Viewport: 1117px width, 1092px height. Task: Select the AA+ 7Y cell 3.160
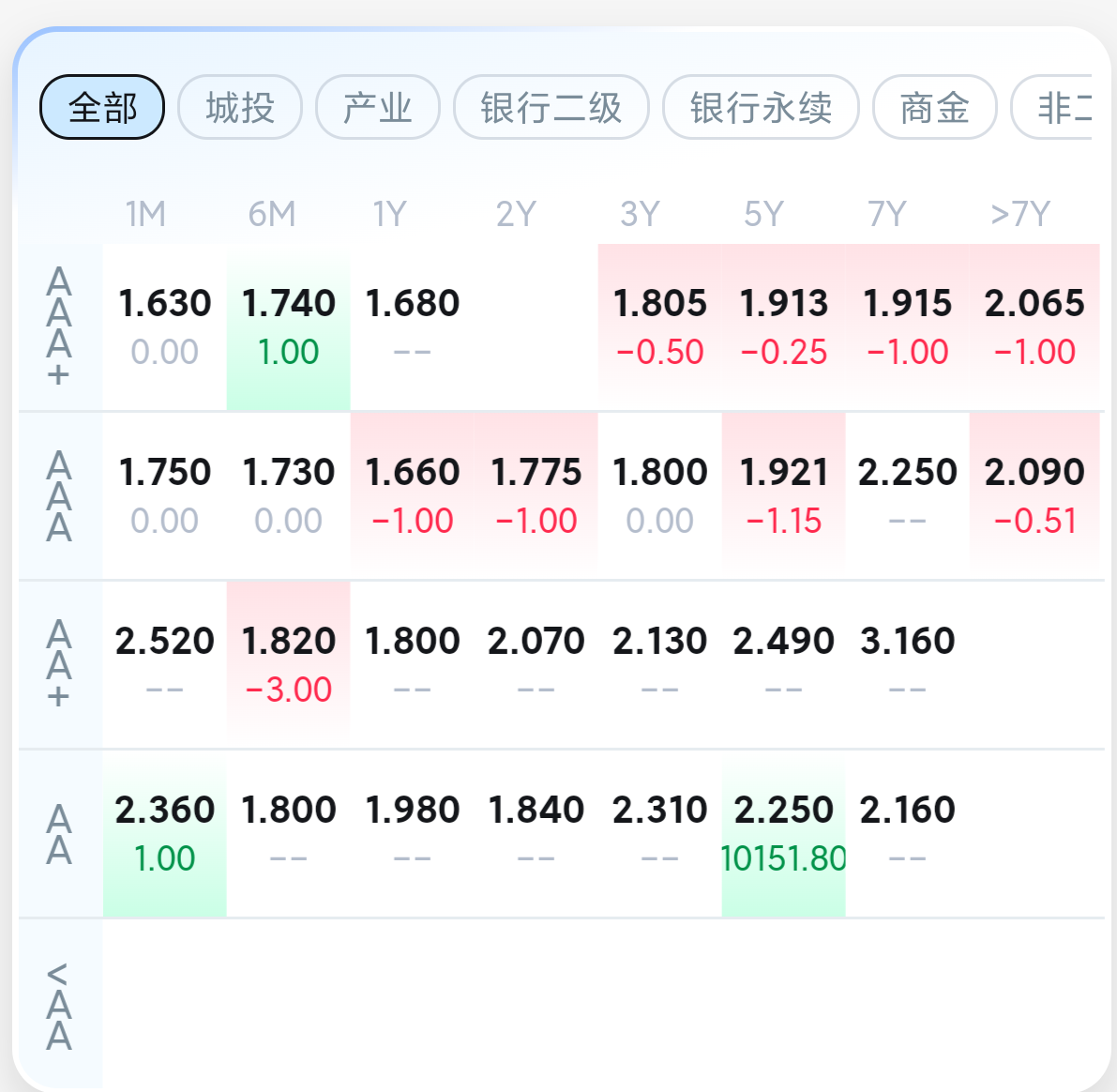(908, 665)
